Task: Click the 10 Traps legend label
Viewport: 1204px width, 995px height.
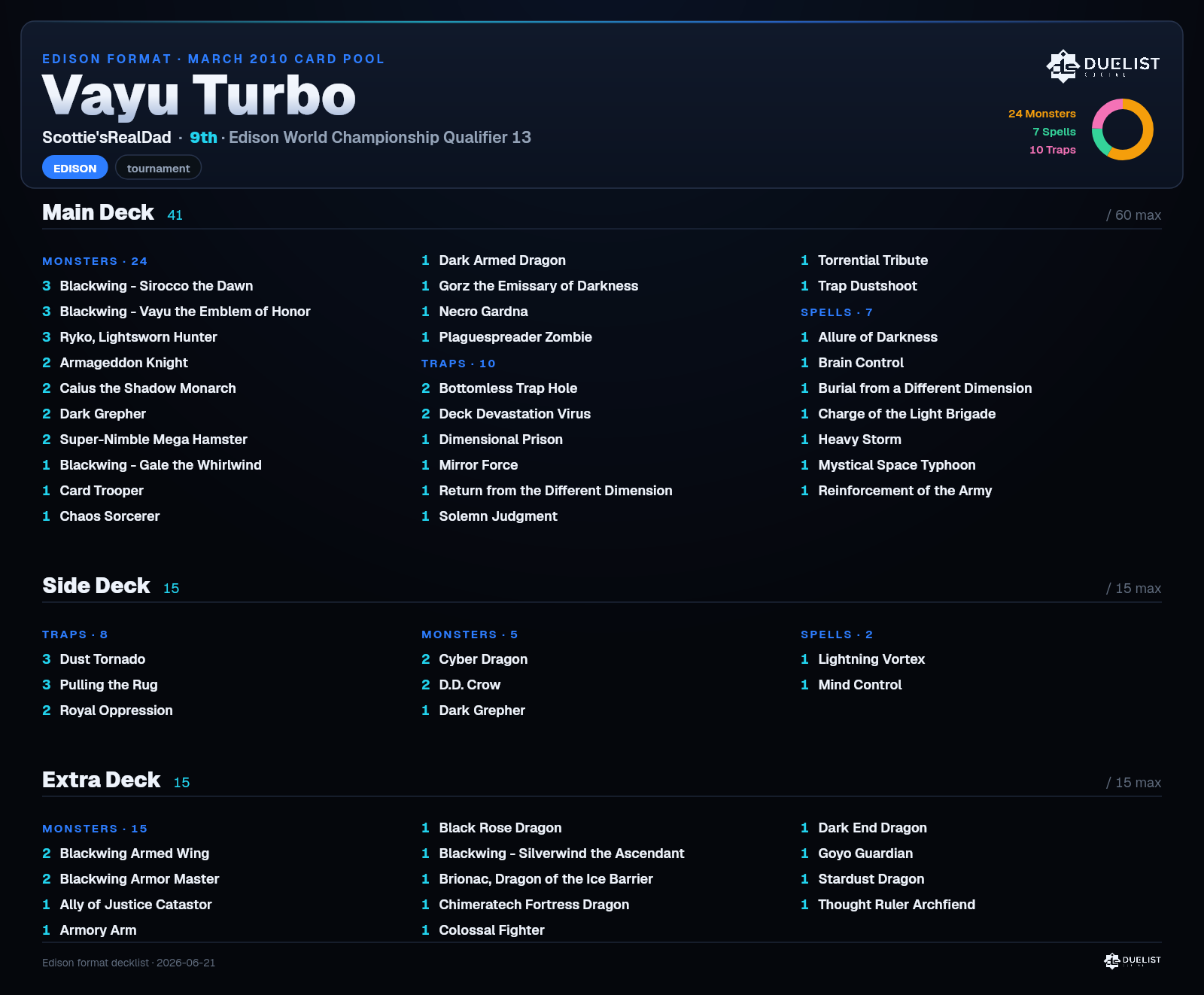Action: [1053, 150]
